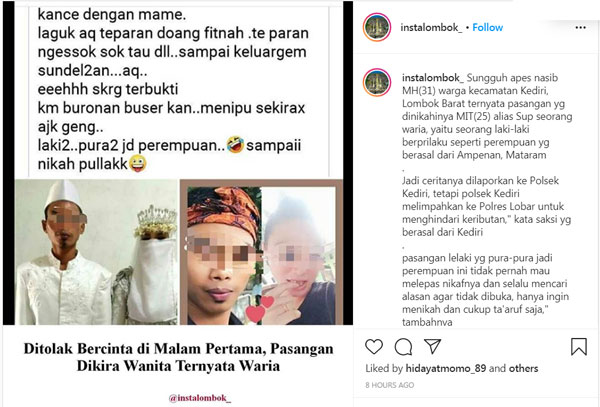Screen dimensions: 600x407
Task: Open comments via speech bubble icon
Action: click(x=403, y=347)
